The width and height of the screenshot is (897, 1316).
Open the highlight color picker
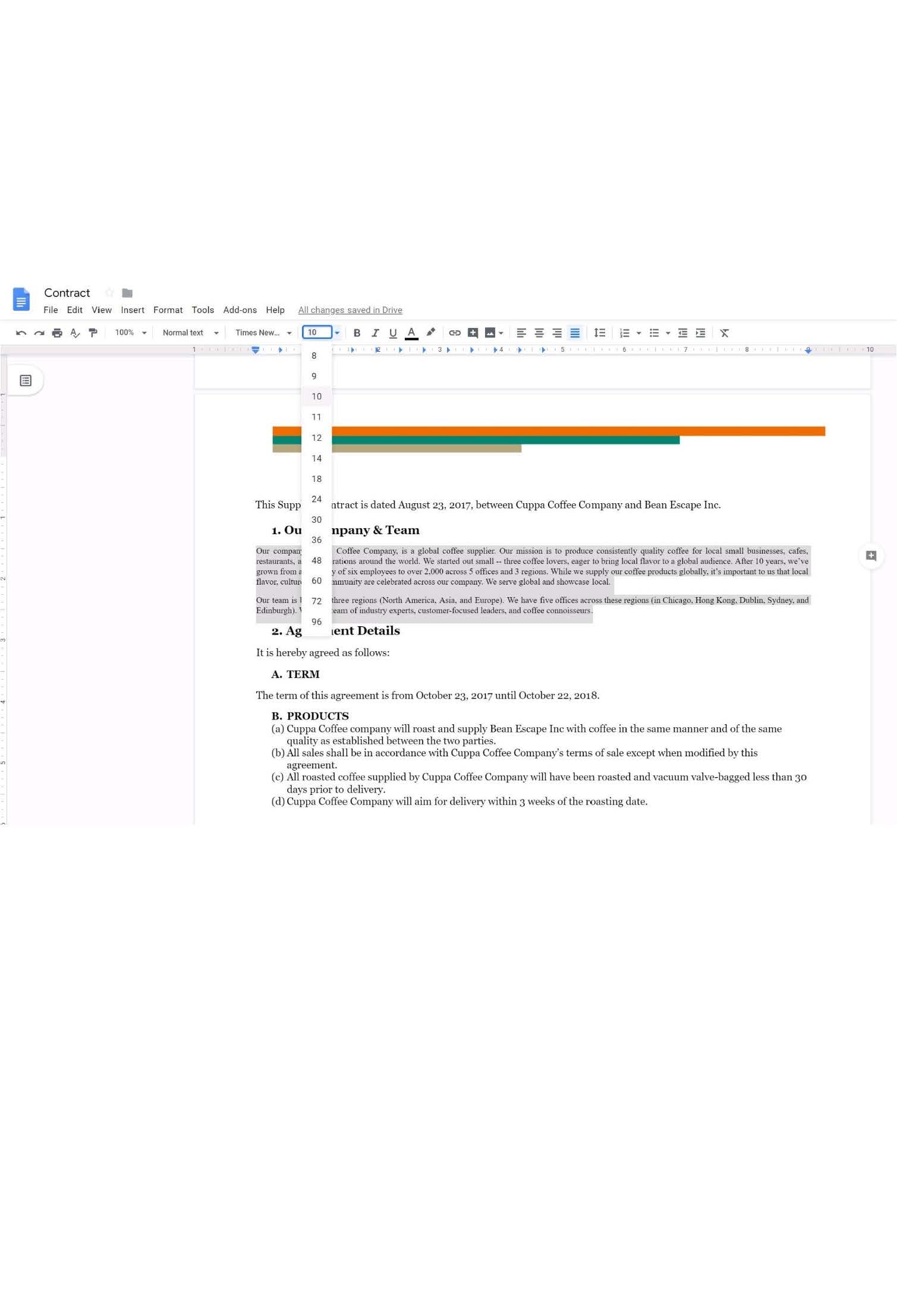[x=431, y=332]
